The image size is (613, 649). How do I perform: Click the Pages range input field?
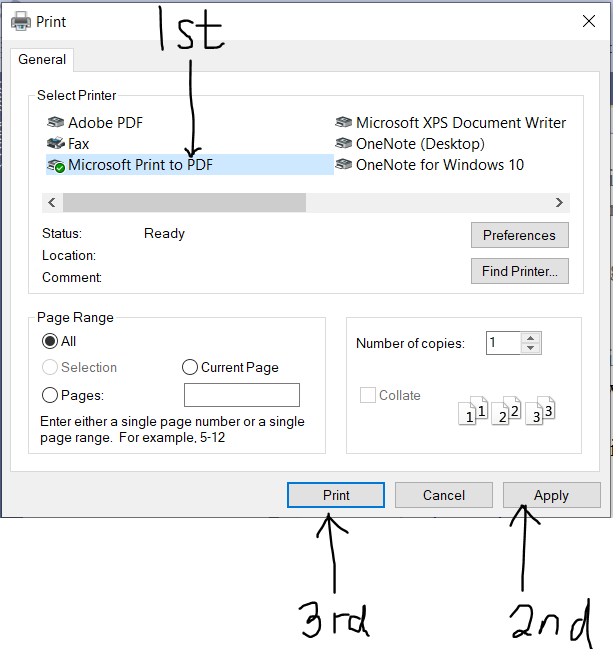click(x=242, y=395)
